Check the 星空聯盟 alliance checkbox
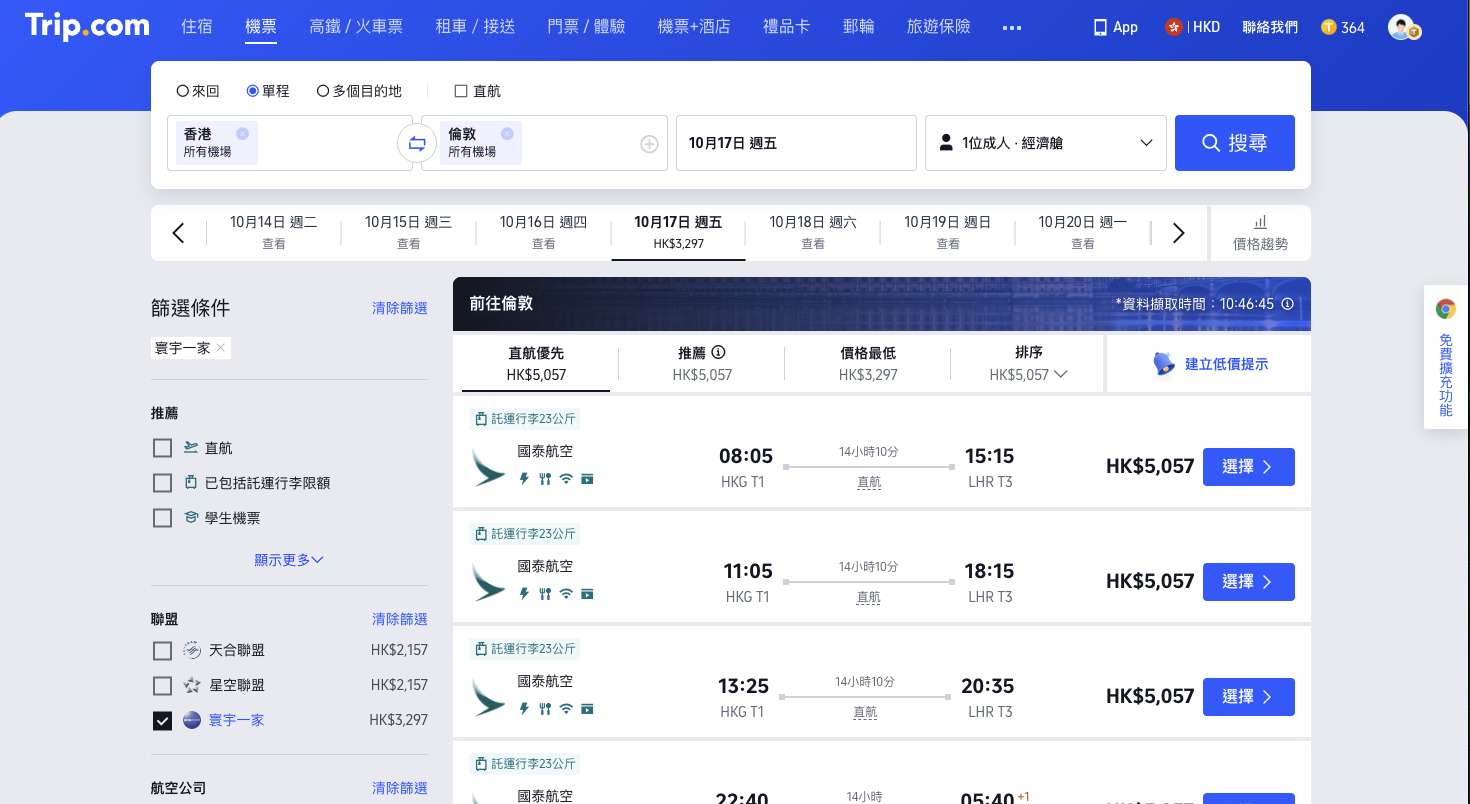Screen dimensions: 1470x804 162,686
